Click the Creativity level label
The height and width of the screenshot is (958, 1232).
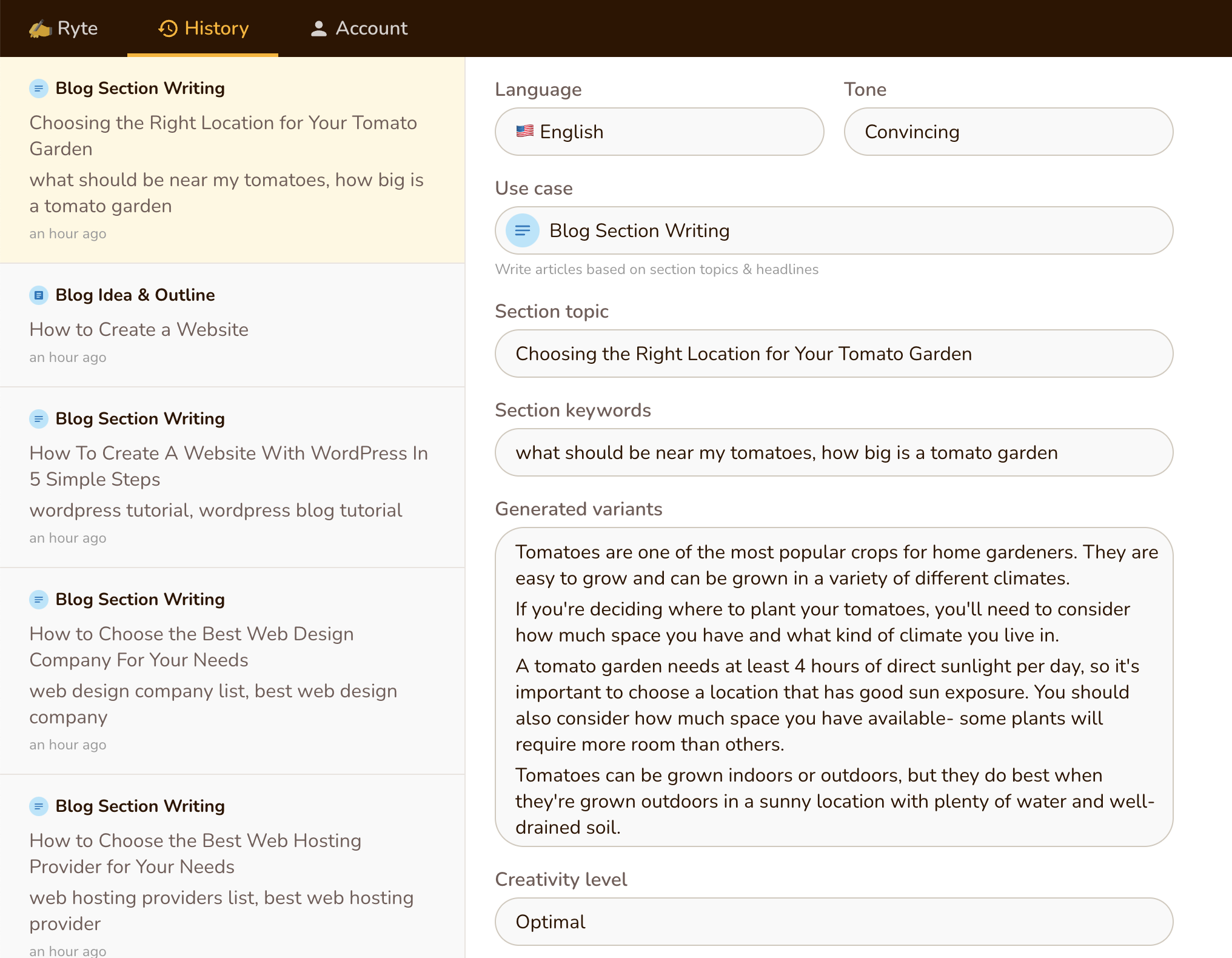pos(561,879)
